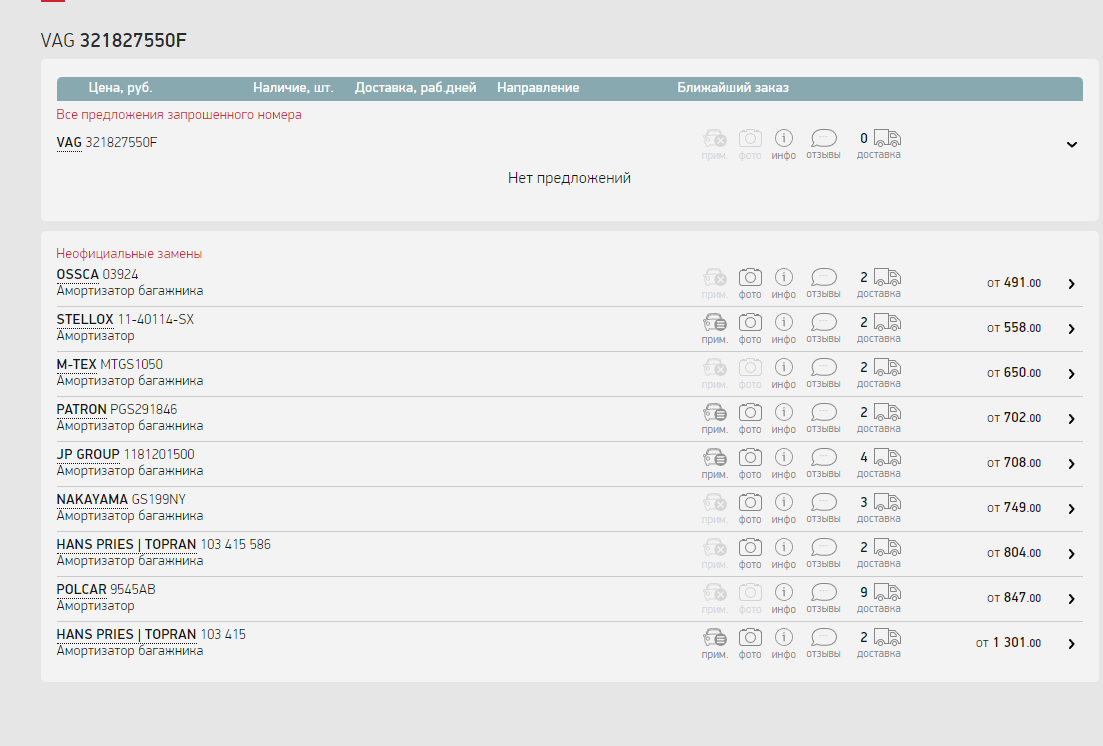The image size is (1103, 746).
Task: Open the POLCAR brand link
Action: coord(82,590)
